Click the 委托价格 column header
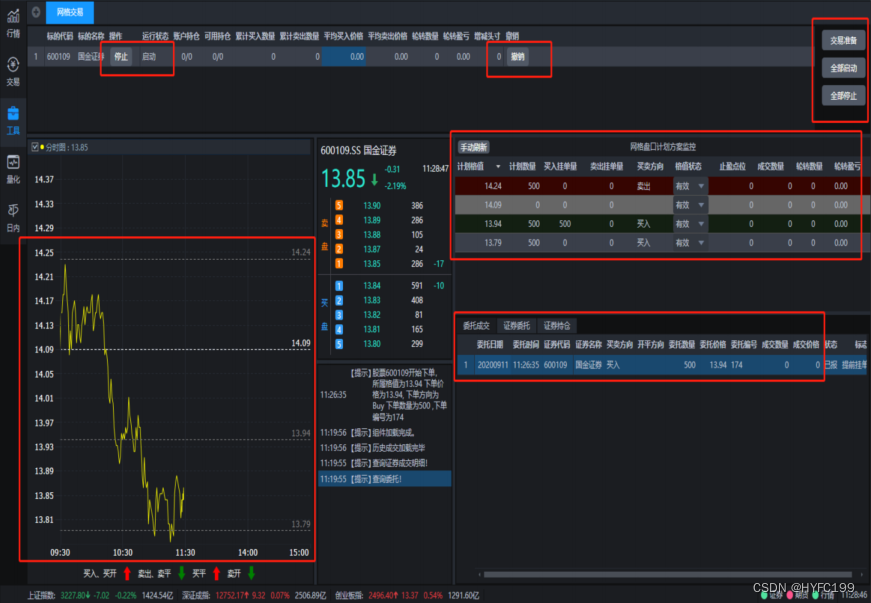The image size is (871, 603). [713, 345]
